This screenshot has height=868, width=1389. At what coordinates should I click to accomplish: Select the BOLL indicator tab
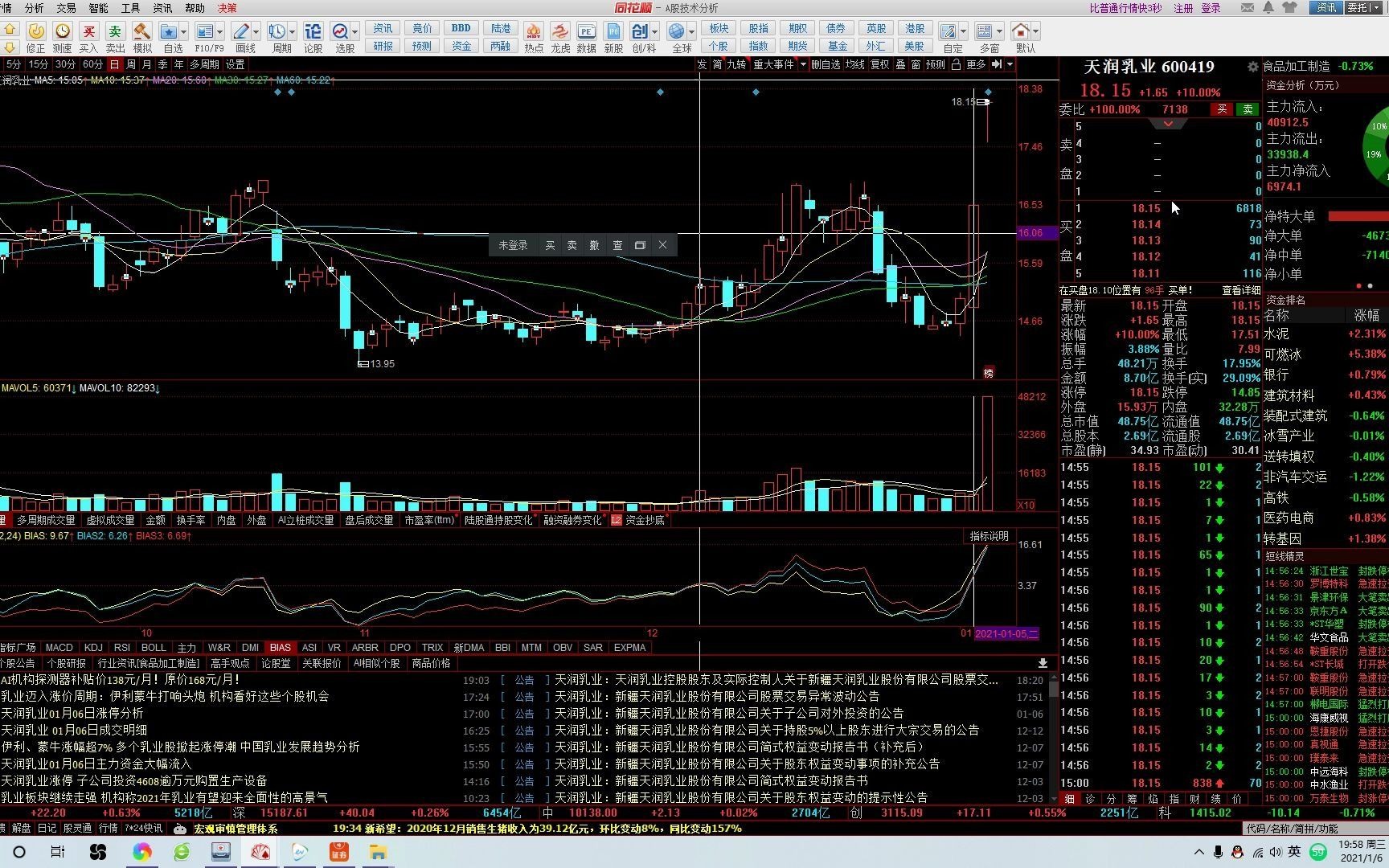pos(153,648)
